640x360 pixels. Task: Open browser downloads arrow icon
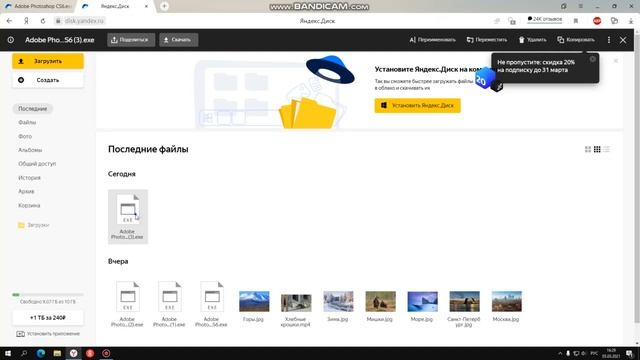coord(631,21)
